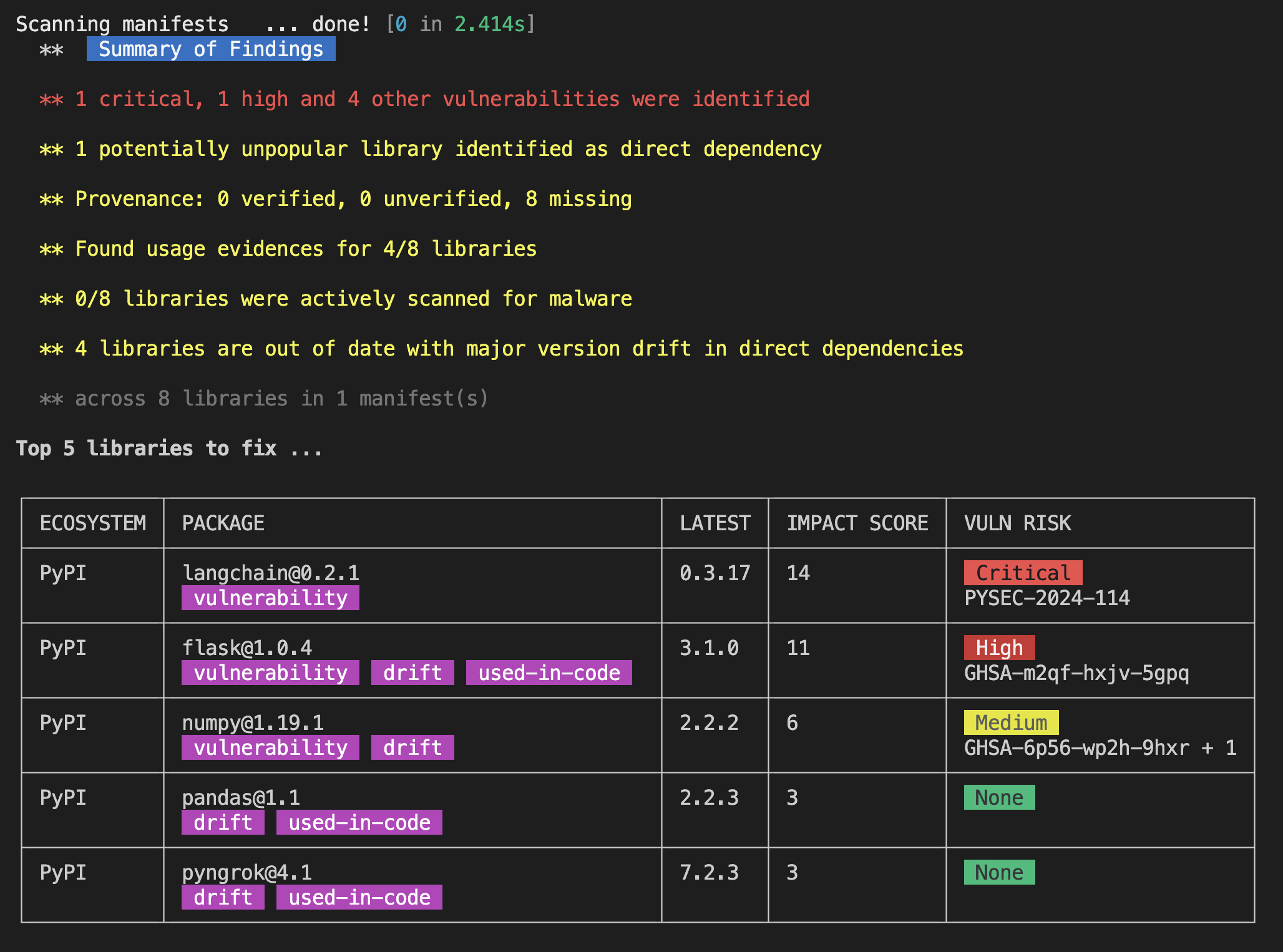Click the used-in-code tag under pyngrok
Screen dimensions: 1283x952
point(359,897)
